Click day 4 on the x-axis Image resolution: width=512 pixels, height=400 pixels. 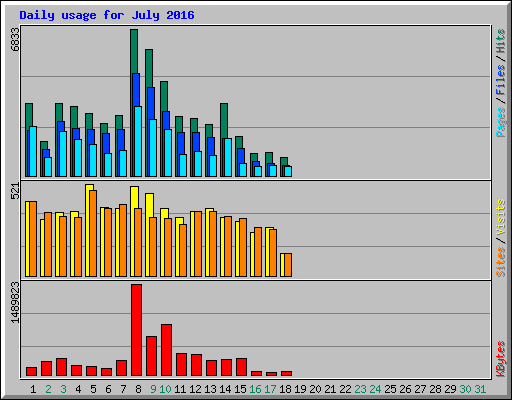click(78, 389)
